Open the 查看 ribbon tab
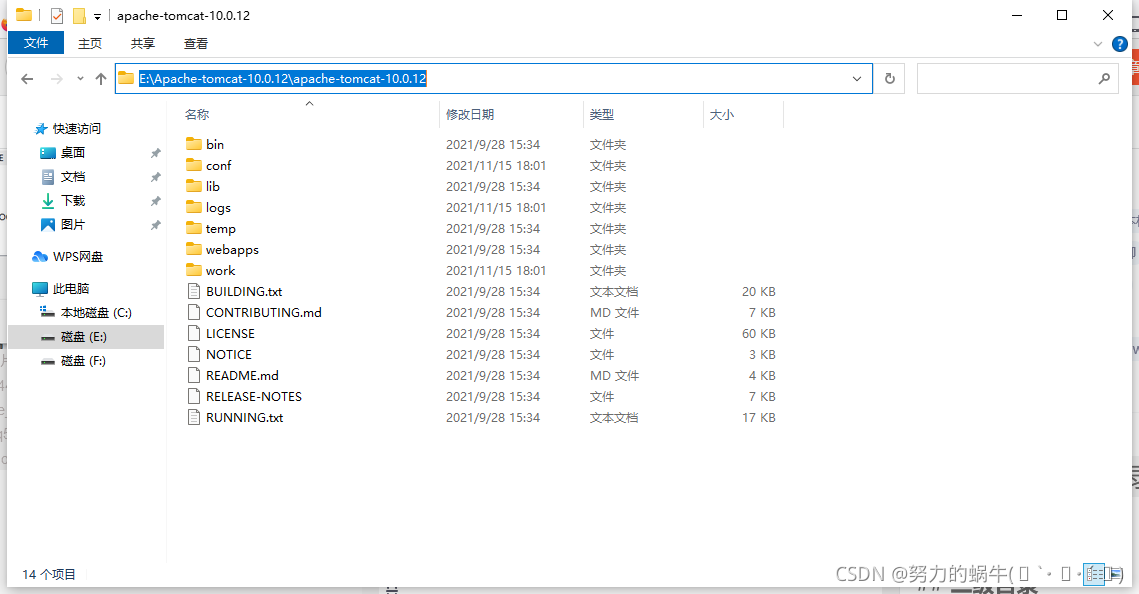Screen dimensions: 1139x594 point(196,44)
